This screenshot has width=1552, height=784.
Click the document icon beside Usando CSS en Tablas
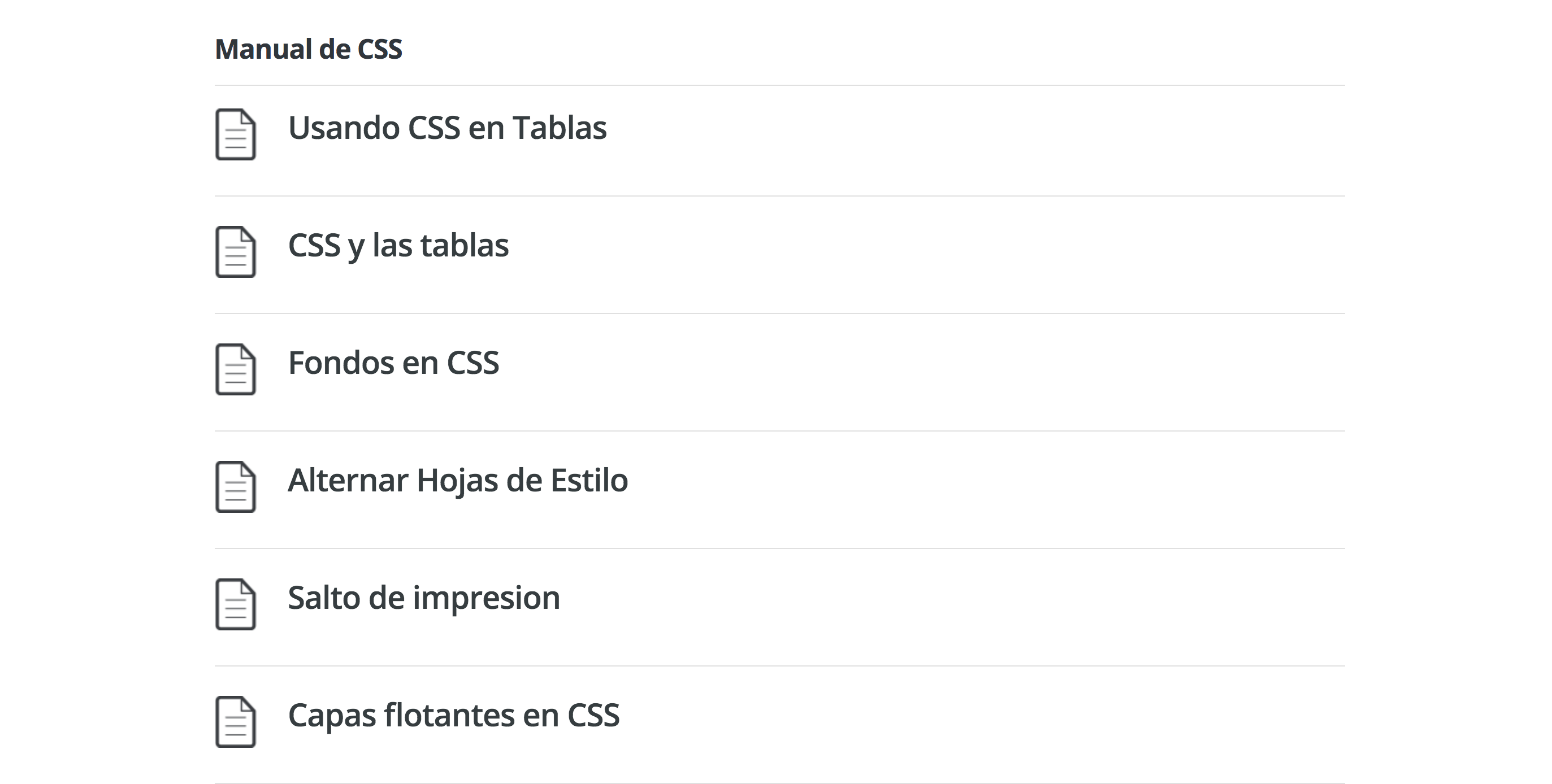point(236,134)
